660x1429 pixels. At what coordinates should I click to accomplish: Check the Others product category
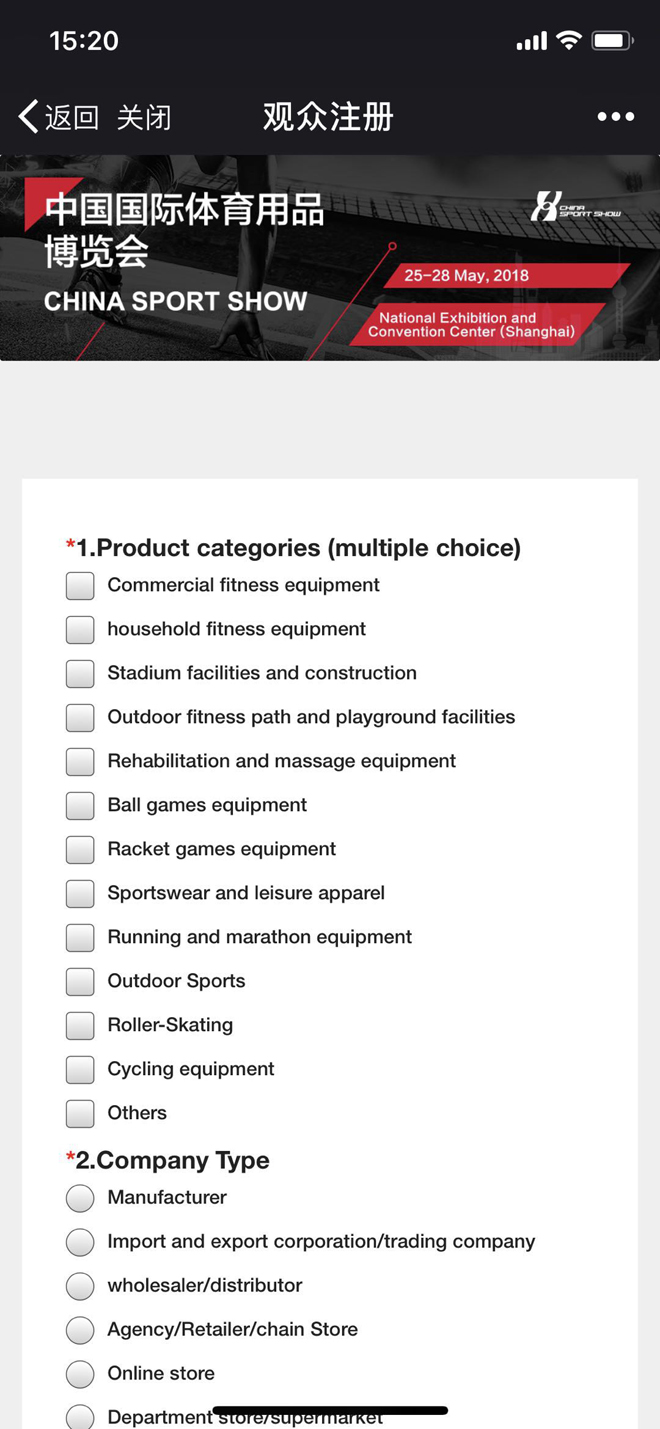80,1114
